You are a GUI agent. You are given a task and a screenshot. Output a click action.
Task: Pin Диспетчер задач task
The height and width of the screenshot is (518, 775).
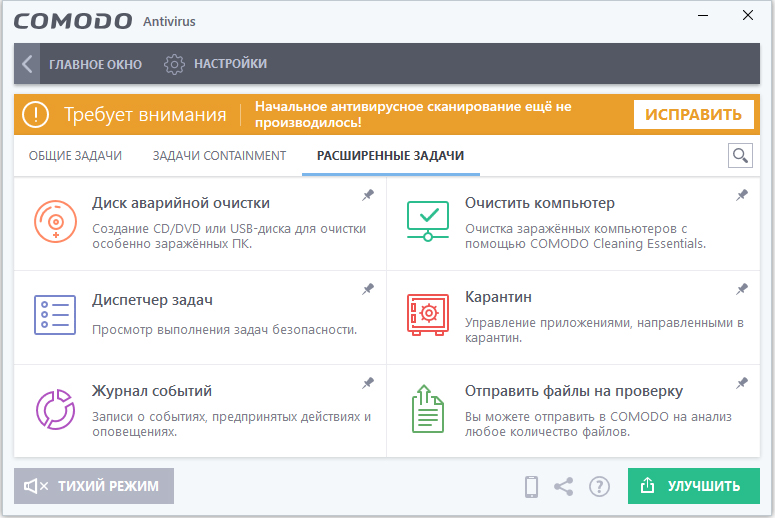tap(368, 289)
